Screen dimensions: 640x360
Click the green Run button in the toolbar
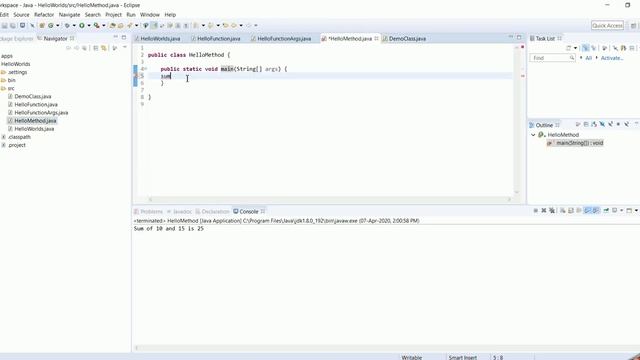(82, 25)
